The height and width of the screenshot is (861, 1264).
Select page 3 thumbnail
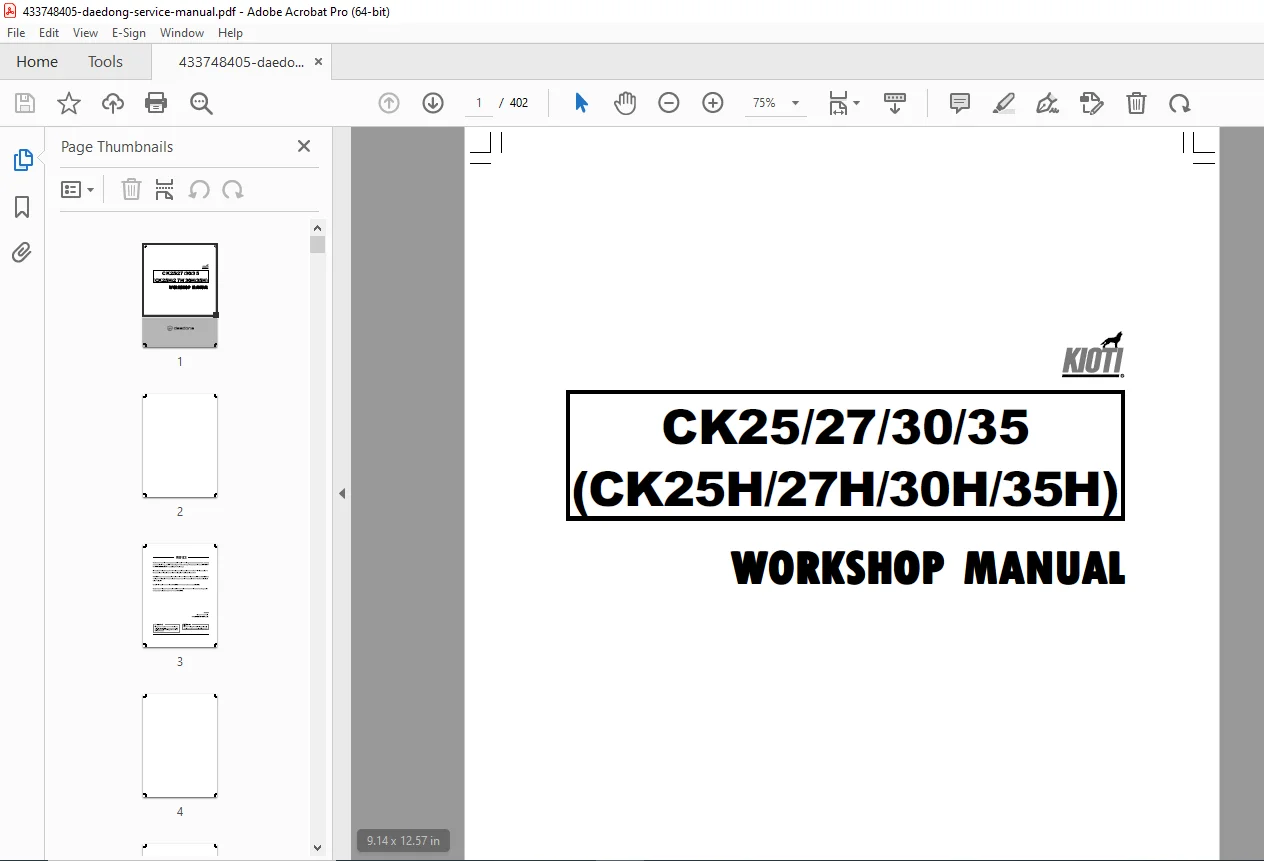tap(180, 596)
